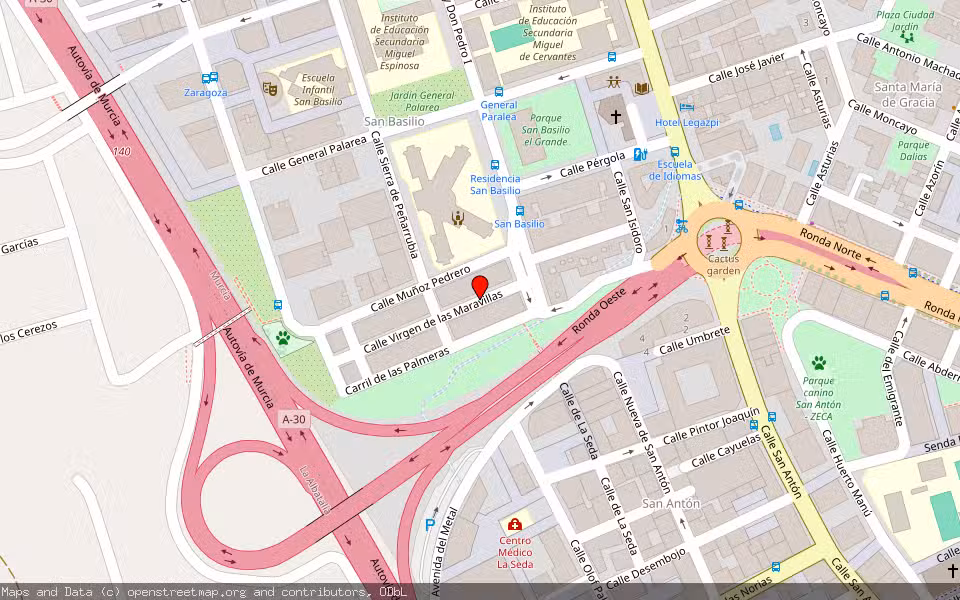Click the Calle Muñoz Pedrero label
Screen dimensions: 960x600
pos(420,287)
